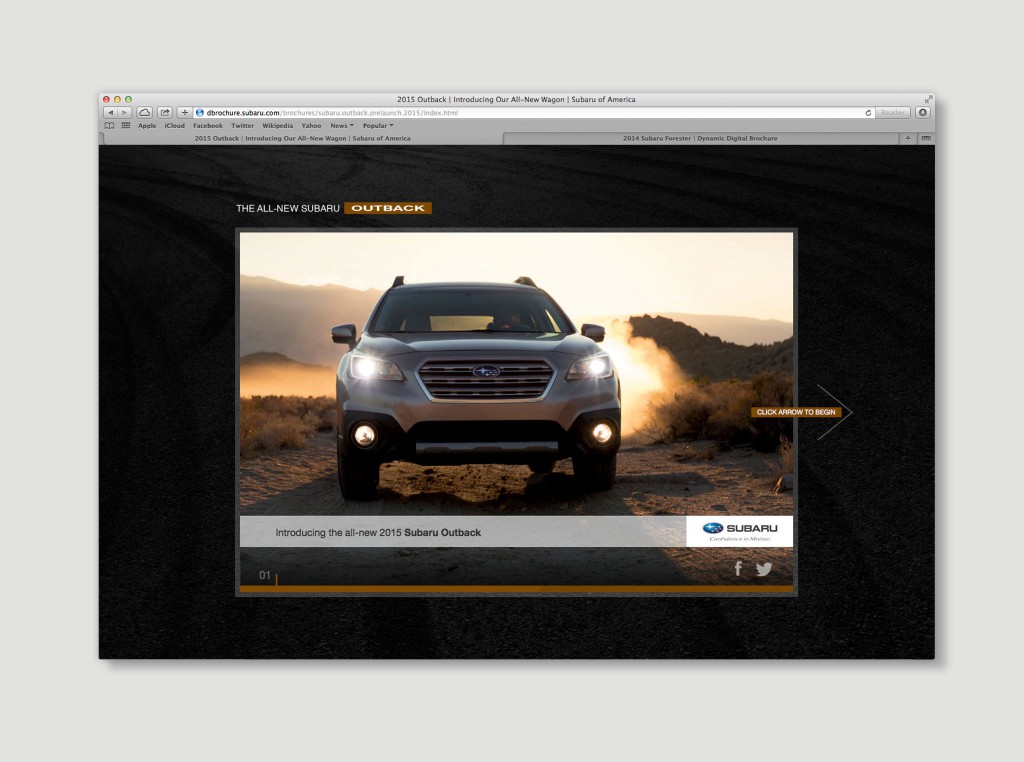The width and height of the screenshot is (1024, 762).
Task: Toggle full screen with the corner arrows
Action: (928, 99)
